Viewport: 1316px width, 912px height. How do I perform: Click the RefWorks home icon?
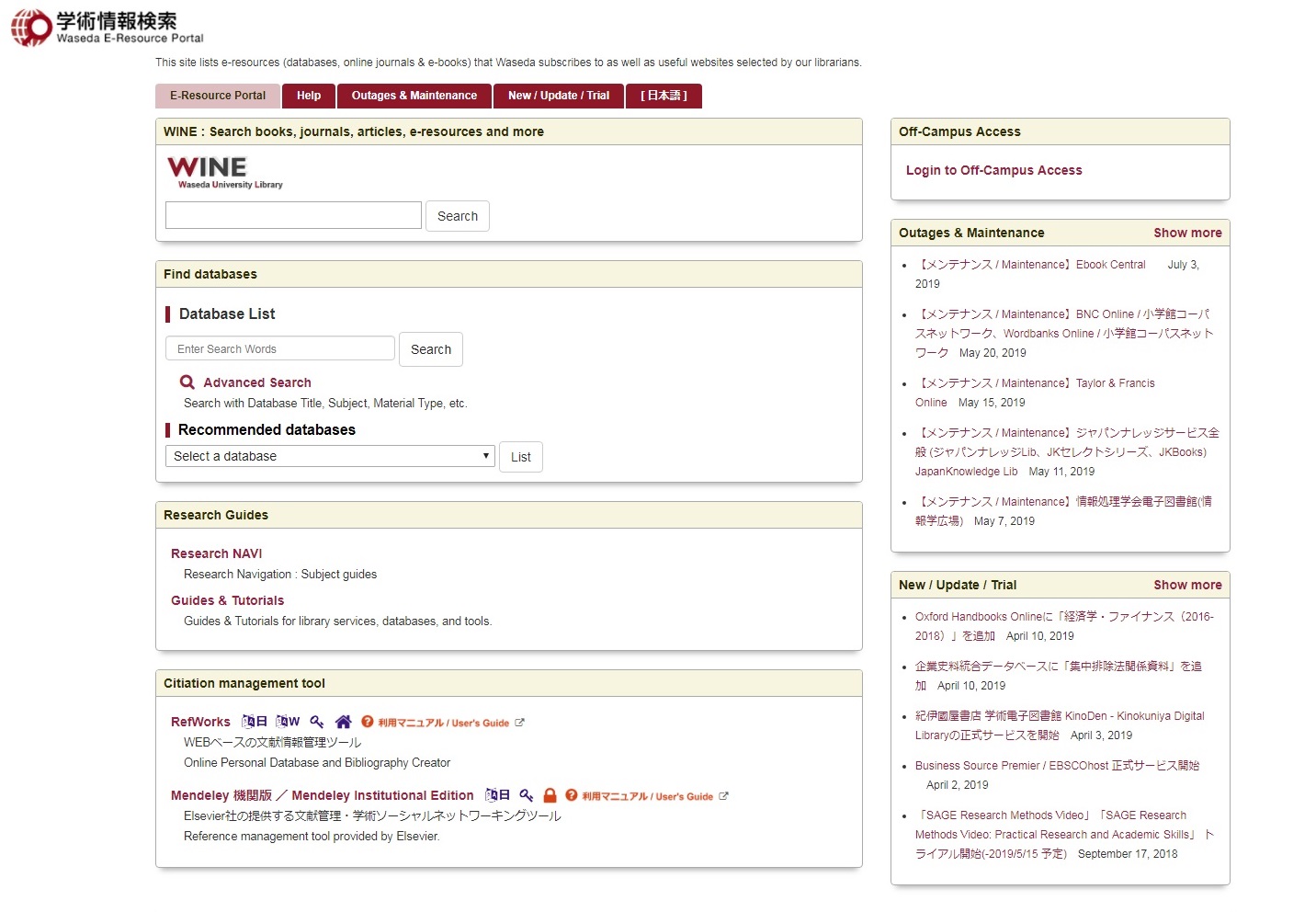343,722
